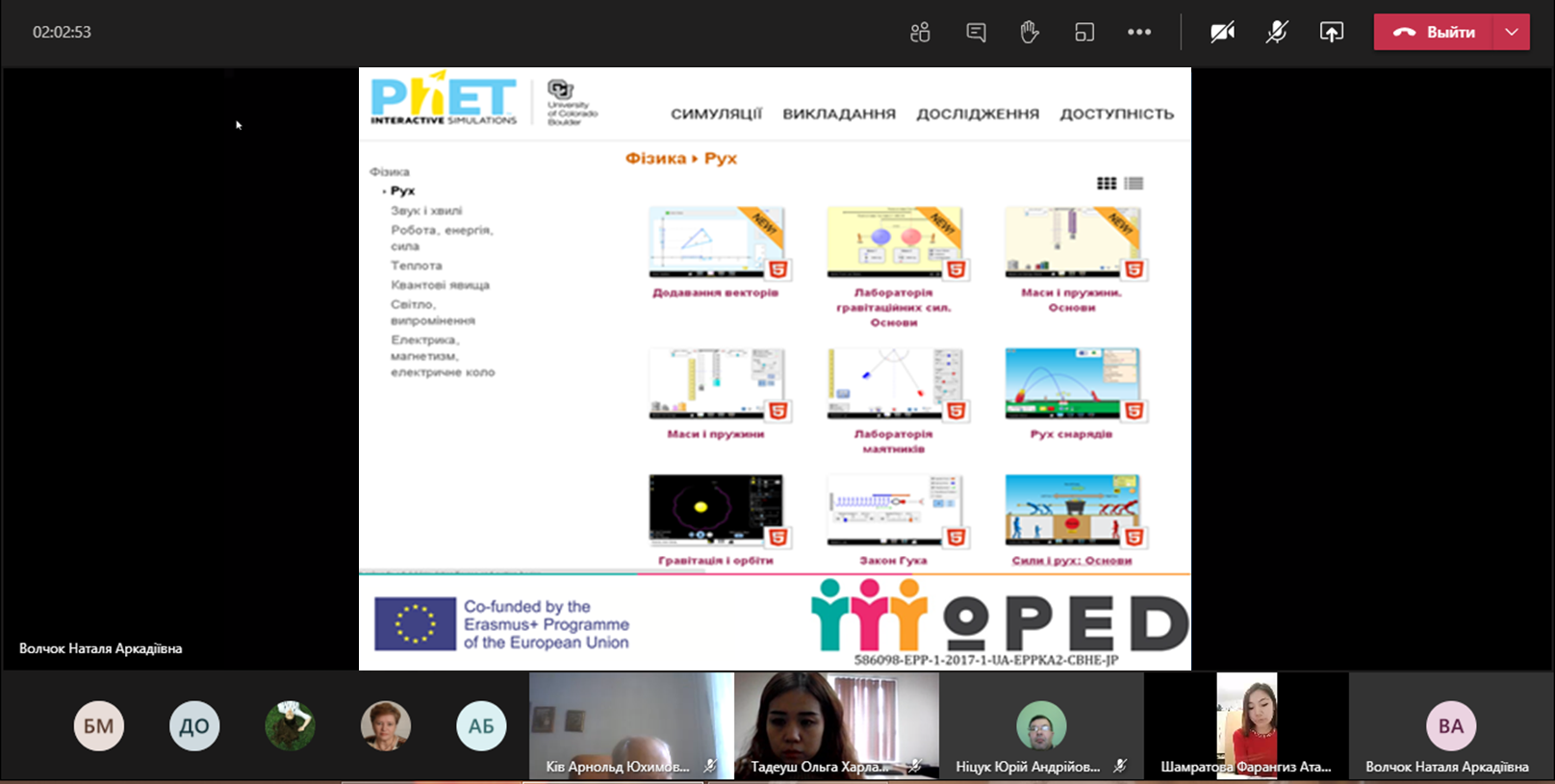Open the Додавання векторів simulation thumbnail
The width and height of the screenshot is (1555, 784).
(x=718, y=242)
